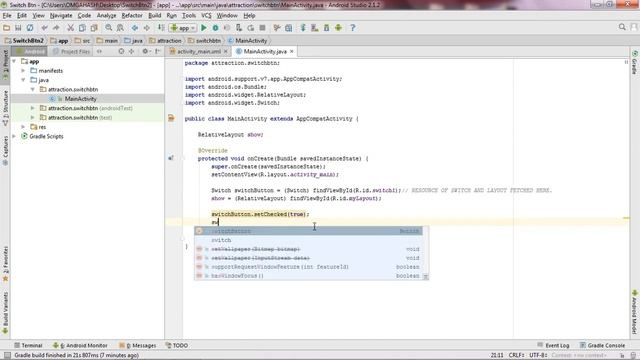This screenshot has height=360, width=640.
Task: Switch to activity_main.xml editor tab
Action: pos(198,51)
